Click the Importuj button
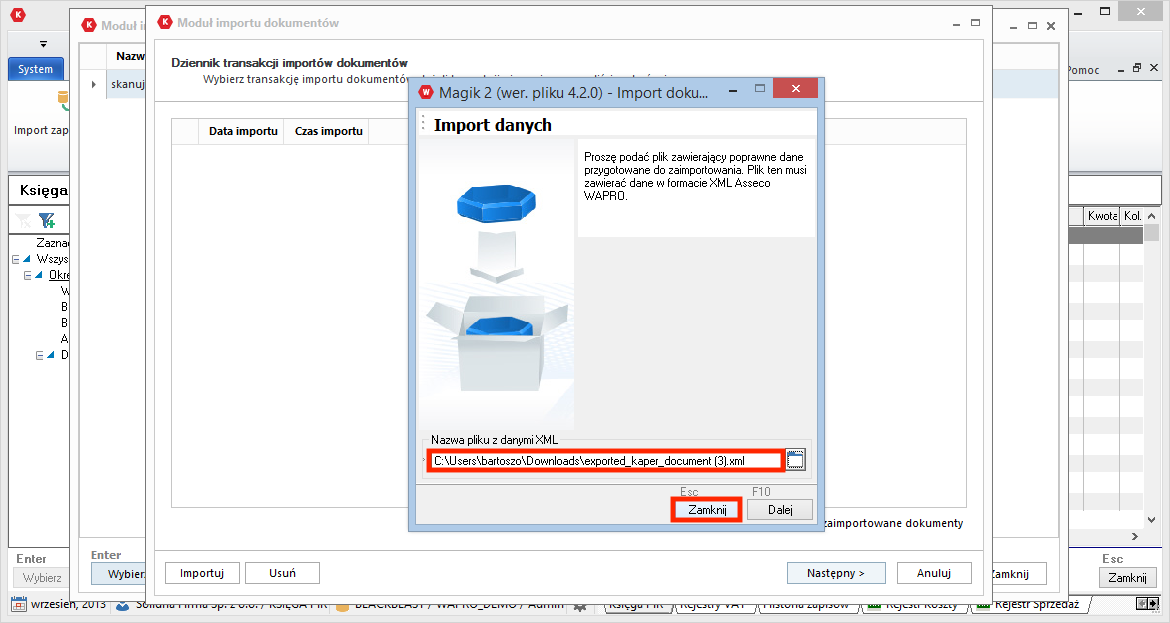 (x=202, y=573)
